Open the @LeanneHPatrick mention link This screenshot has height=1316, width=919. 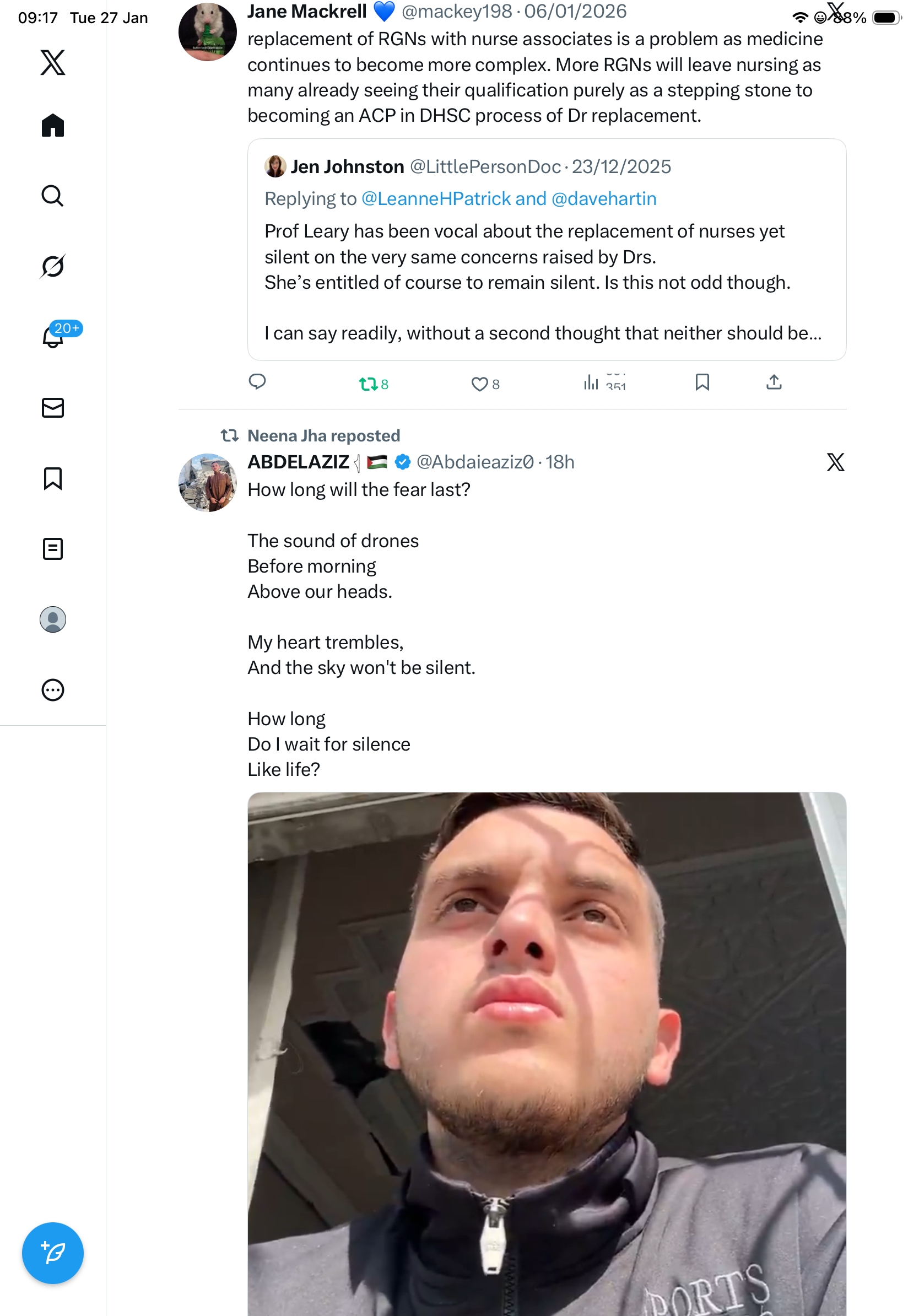pyautogui.click(x=436, y=199)
